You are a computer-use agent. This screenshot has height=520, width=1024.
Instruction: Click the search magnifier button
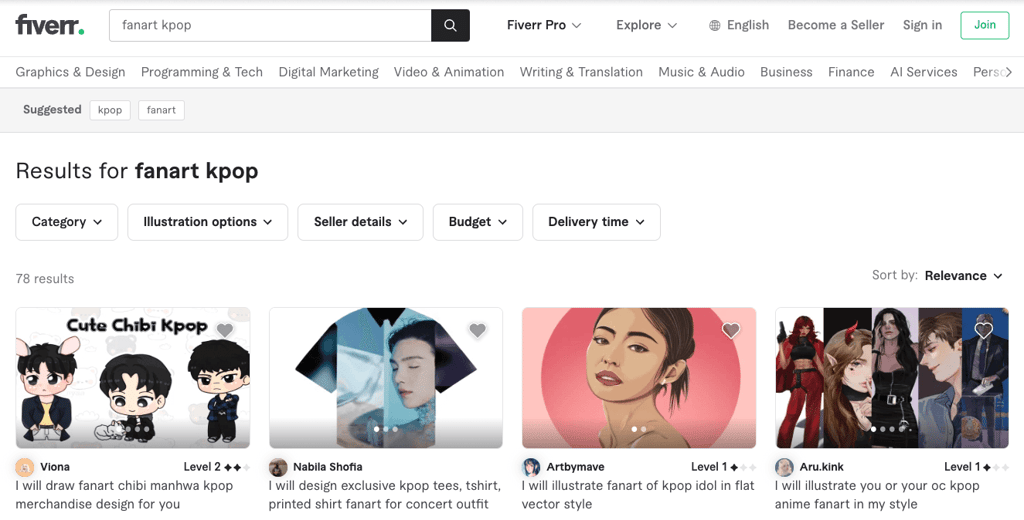(x=450, y=25)
